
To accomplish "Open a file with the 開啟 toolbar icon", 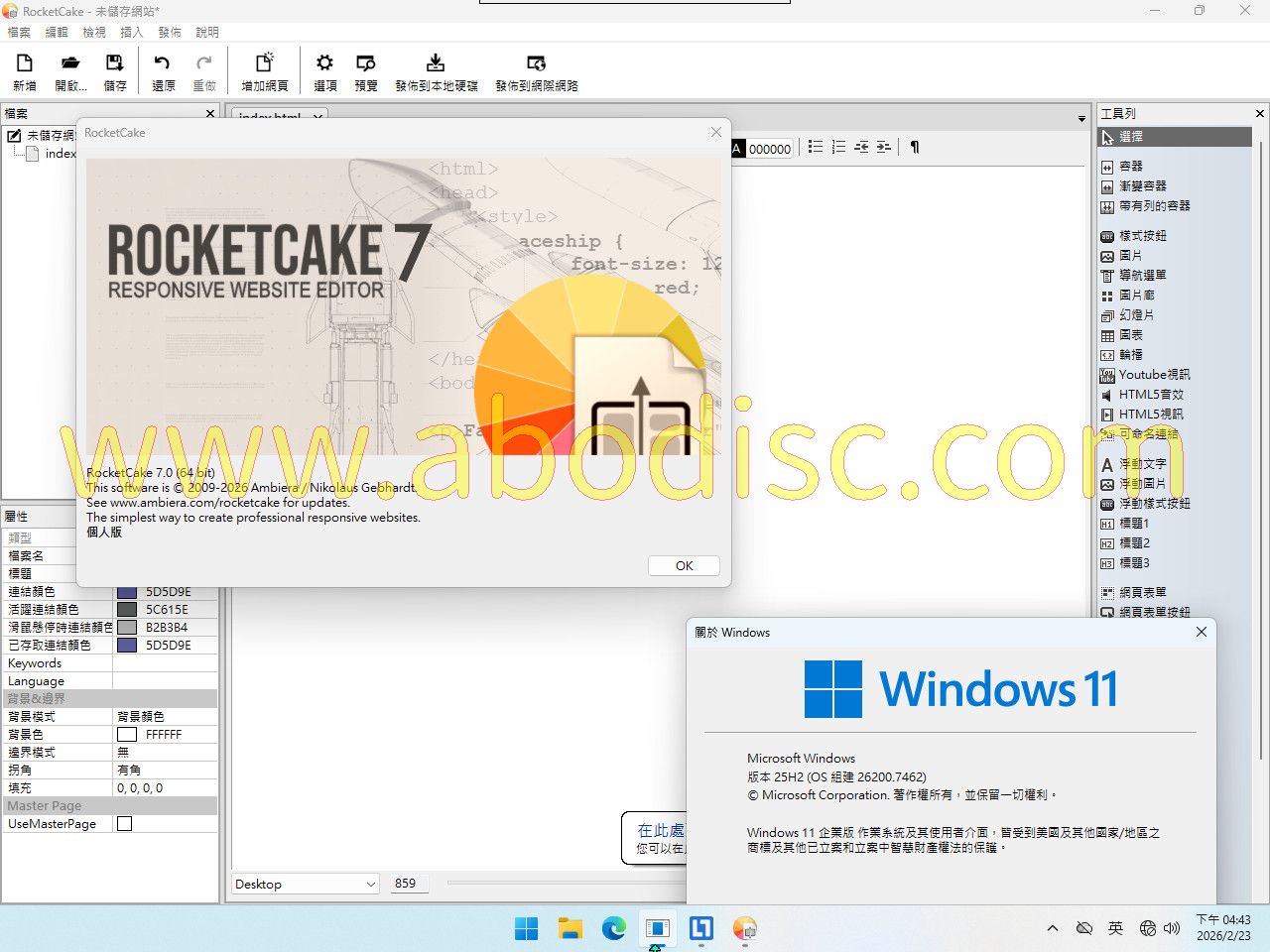I will (69, 63).
